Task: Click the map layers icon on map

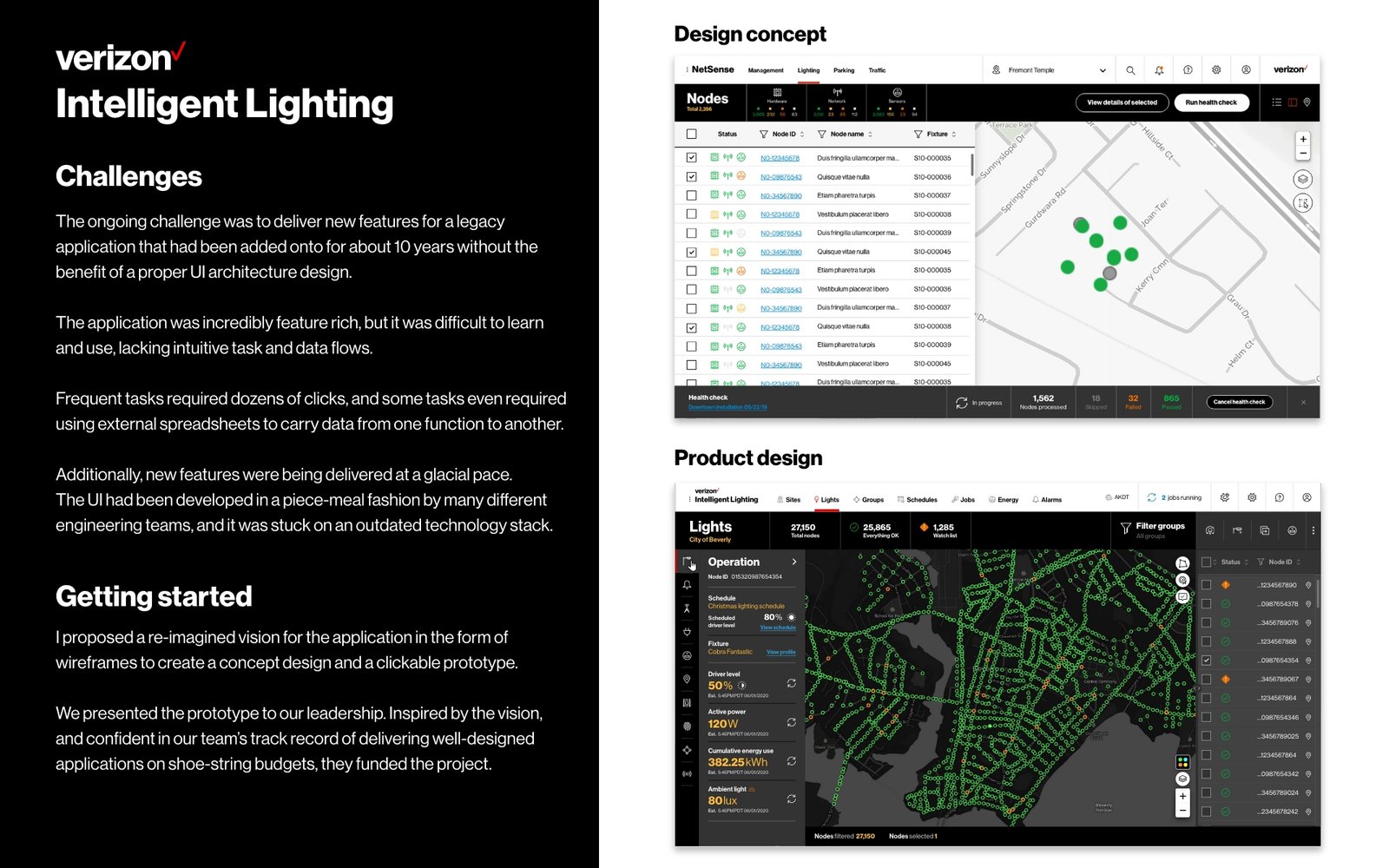Action: pos(1302,179)
